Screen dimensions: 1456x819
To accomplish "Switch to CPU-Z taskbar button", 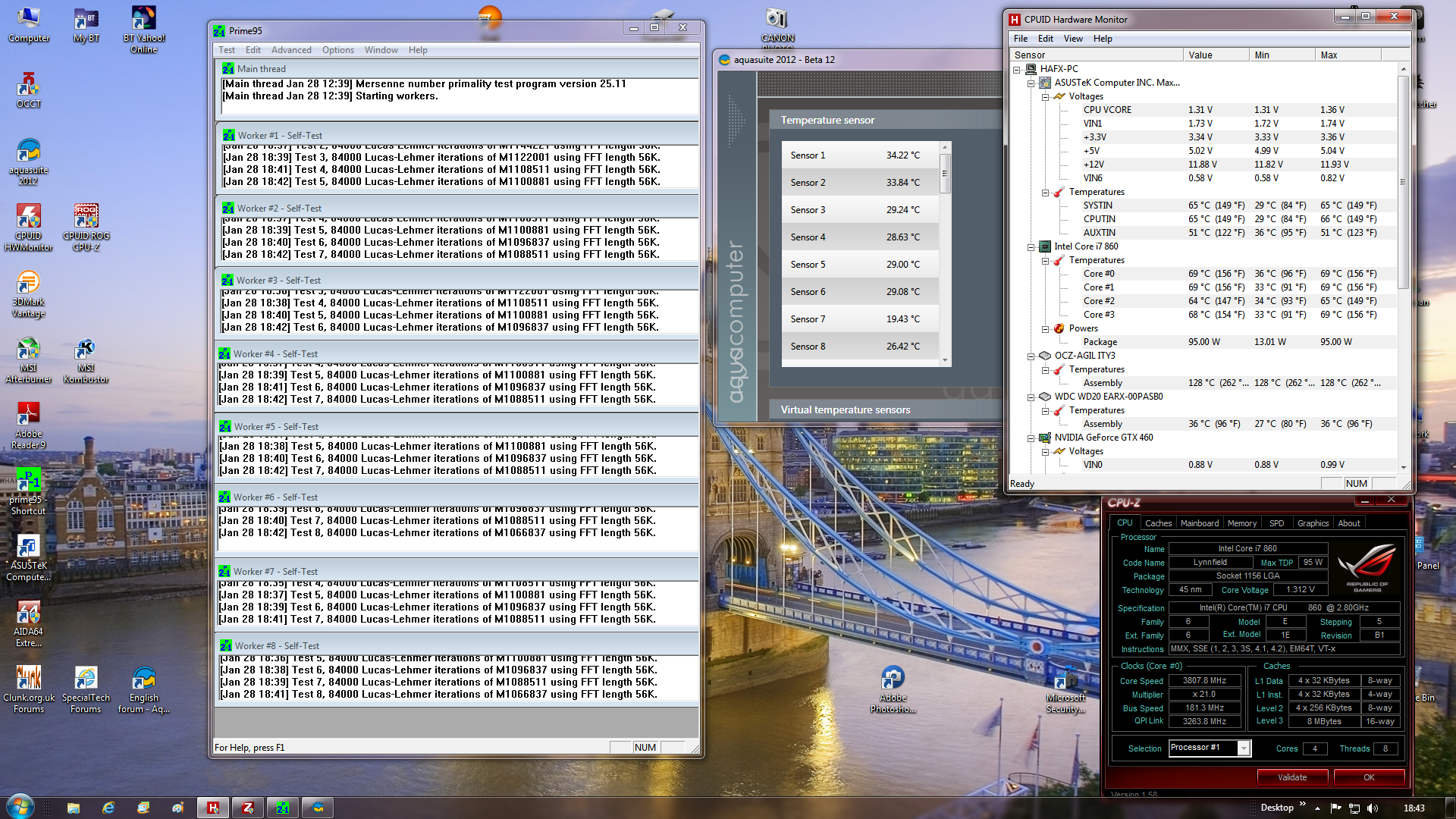I will [248, 808].
